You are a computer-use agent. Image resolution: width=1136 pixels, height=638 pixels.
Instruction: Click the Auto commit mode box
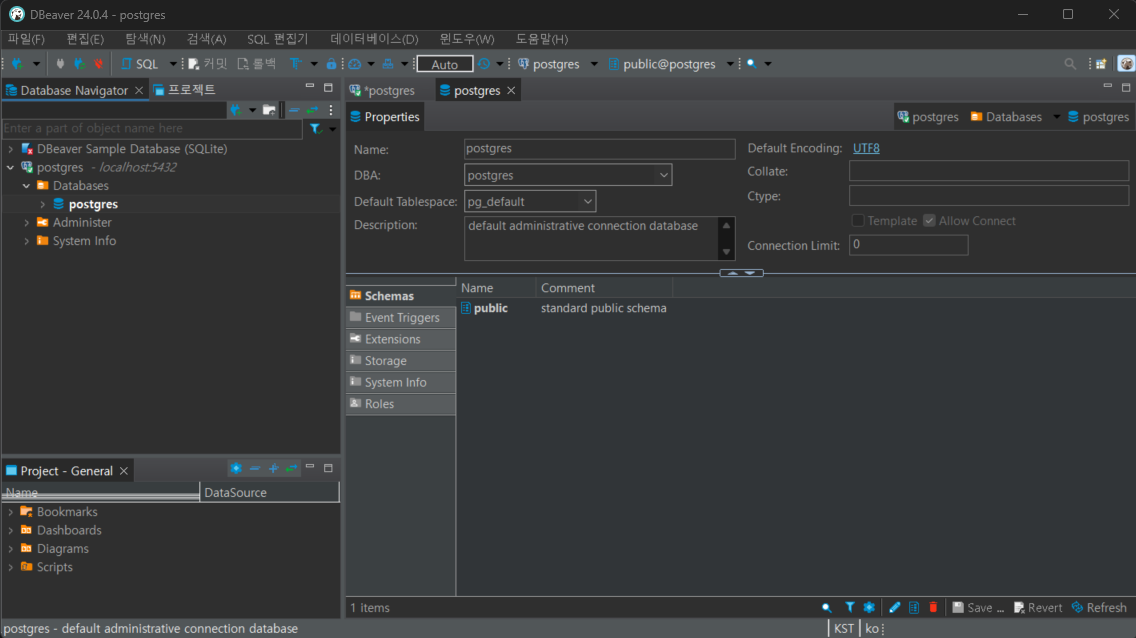point(445,64)
